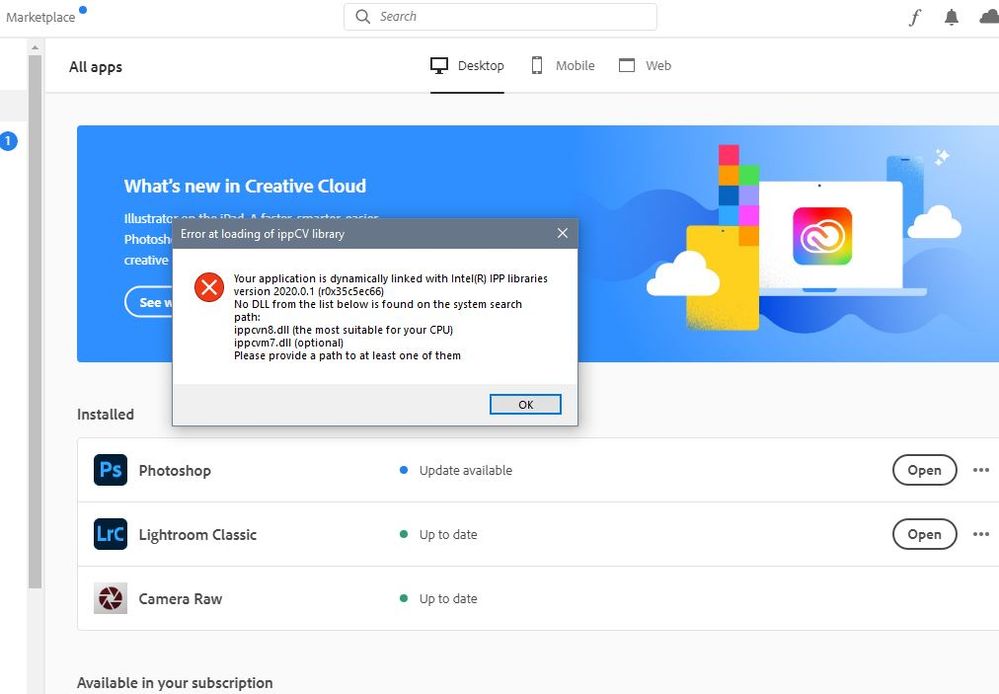Click the Photoshop app icon
The height and width of the screenshot is (694, 999).
tap(110, 470)
